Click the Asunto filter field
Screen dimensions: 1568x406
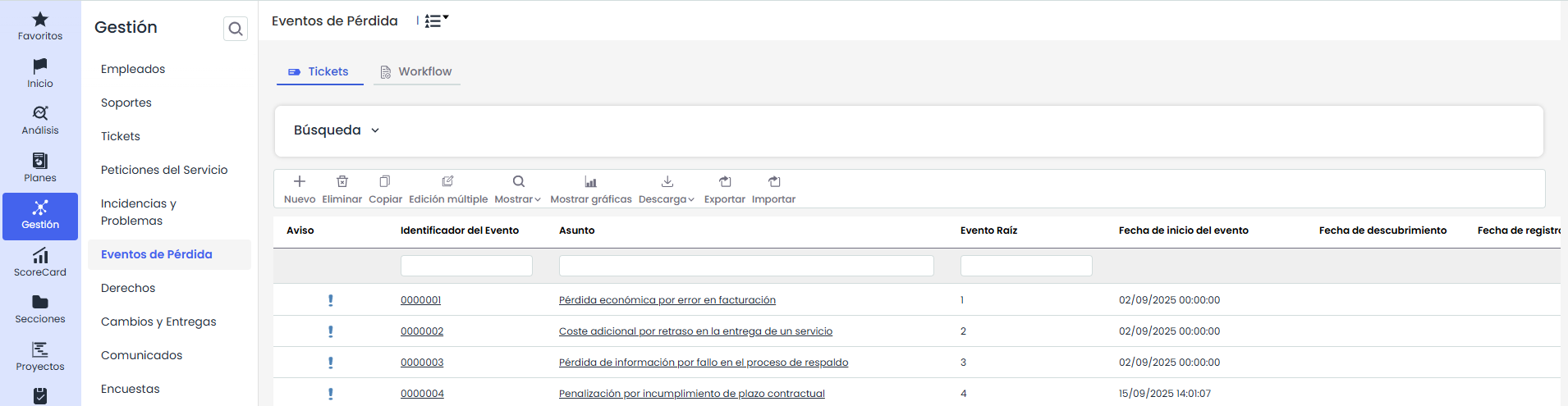pos(746,266)
